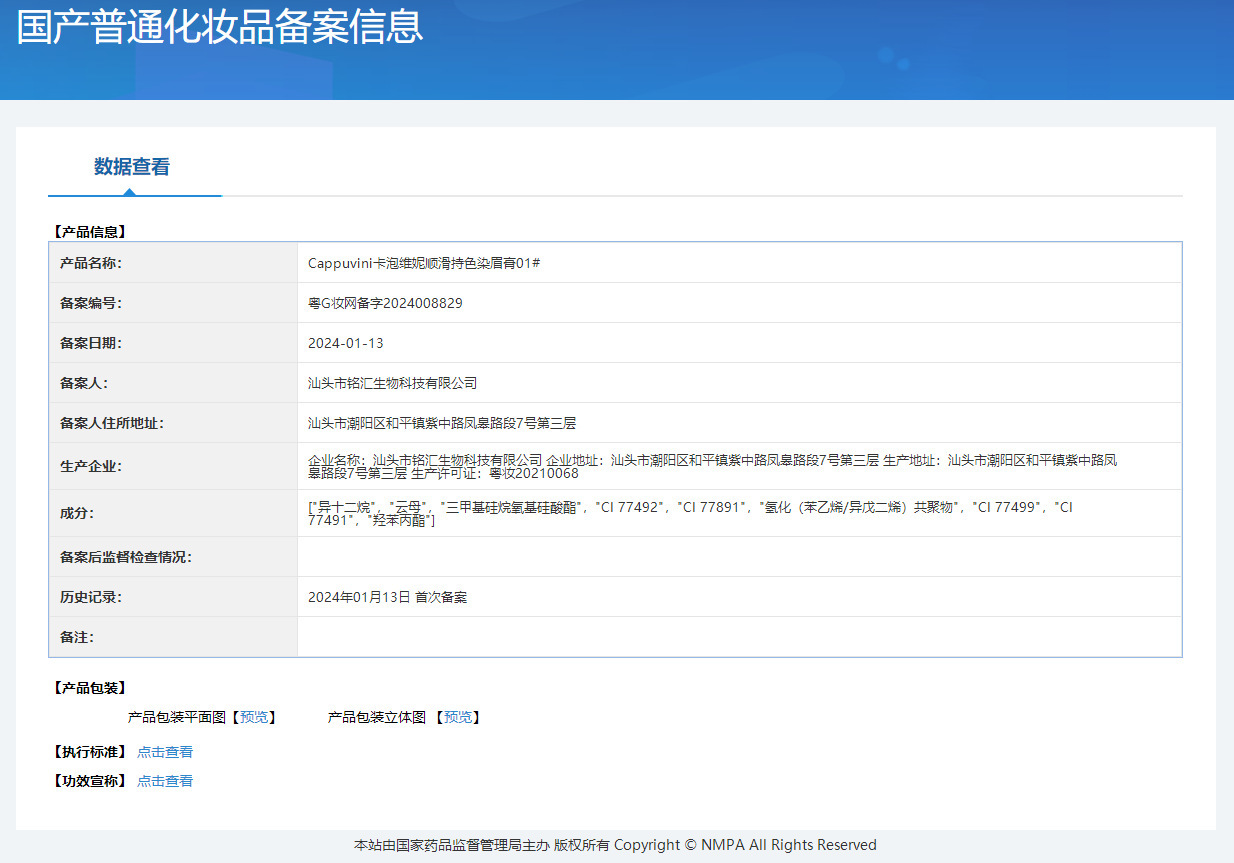Open 执行标准 点击查看 link
Image resolution: width=1234 pixels, height=863 pixels.
click(165, 752)
